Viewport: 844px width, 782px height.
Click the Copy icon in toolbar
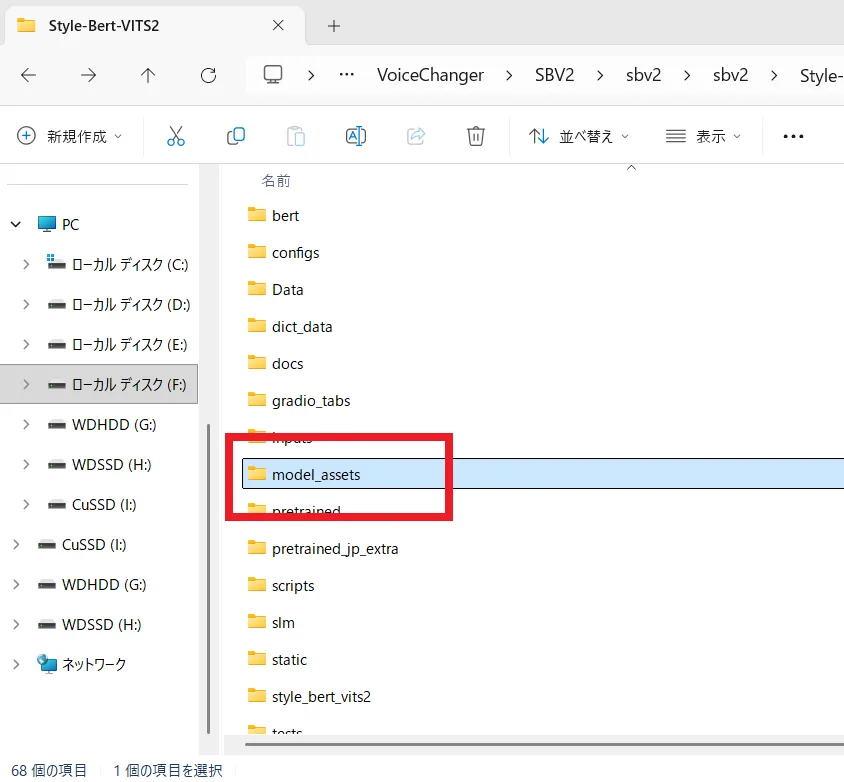click(236, 136)
